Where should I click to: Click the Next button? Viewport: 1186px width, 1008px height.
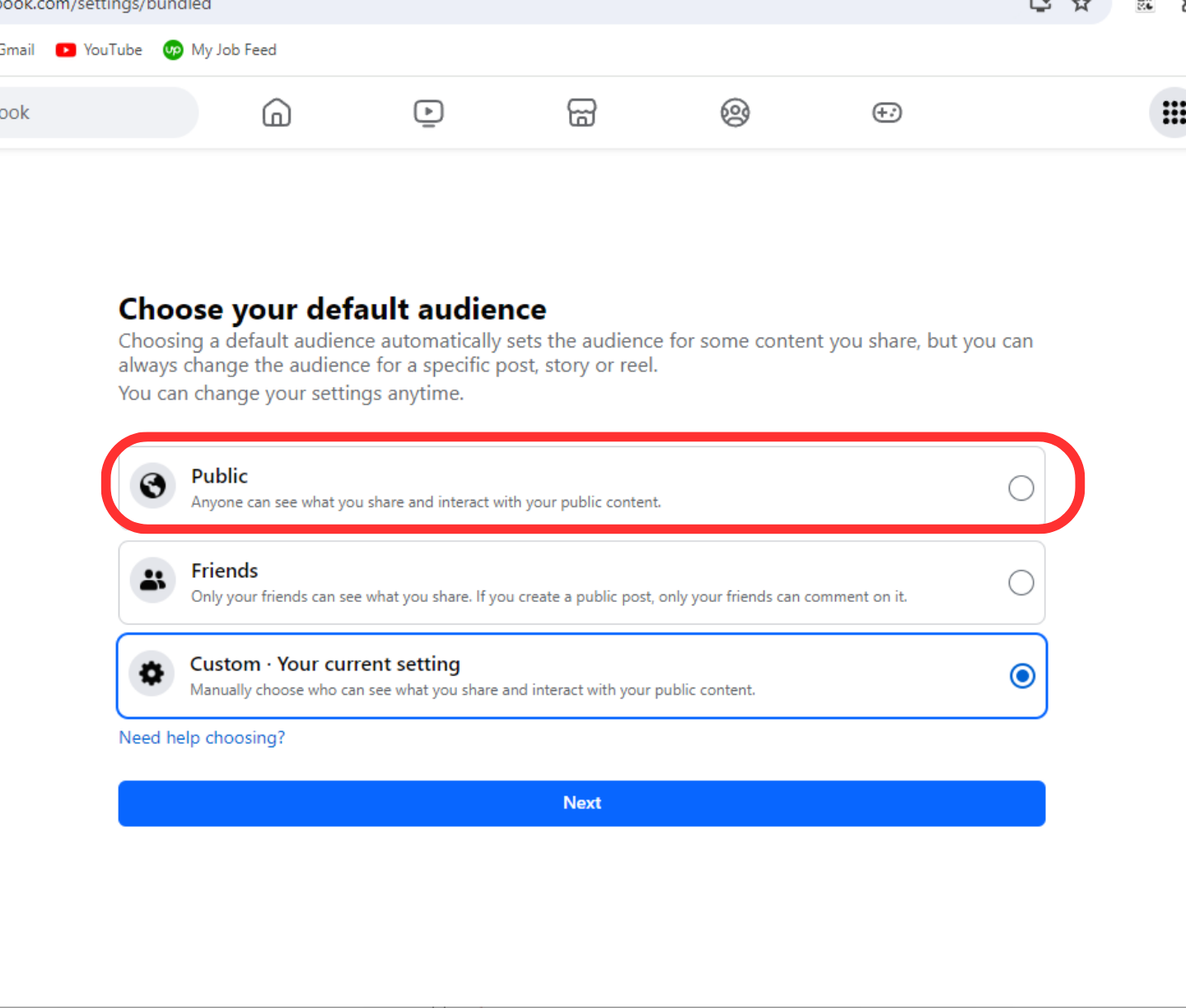581,803
